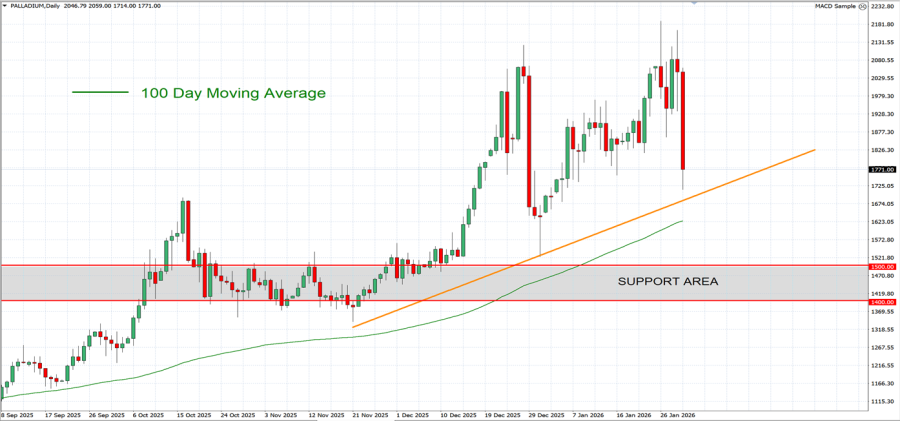The width and height of the screenshot is (900, 421).
Task: Click the 2232.80 top price scale value
Action: click(x=882, y=6)
